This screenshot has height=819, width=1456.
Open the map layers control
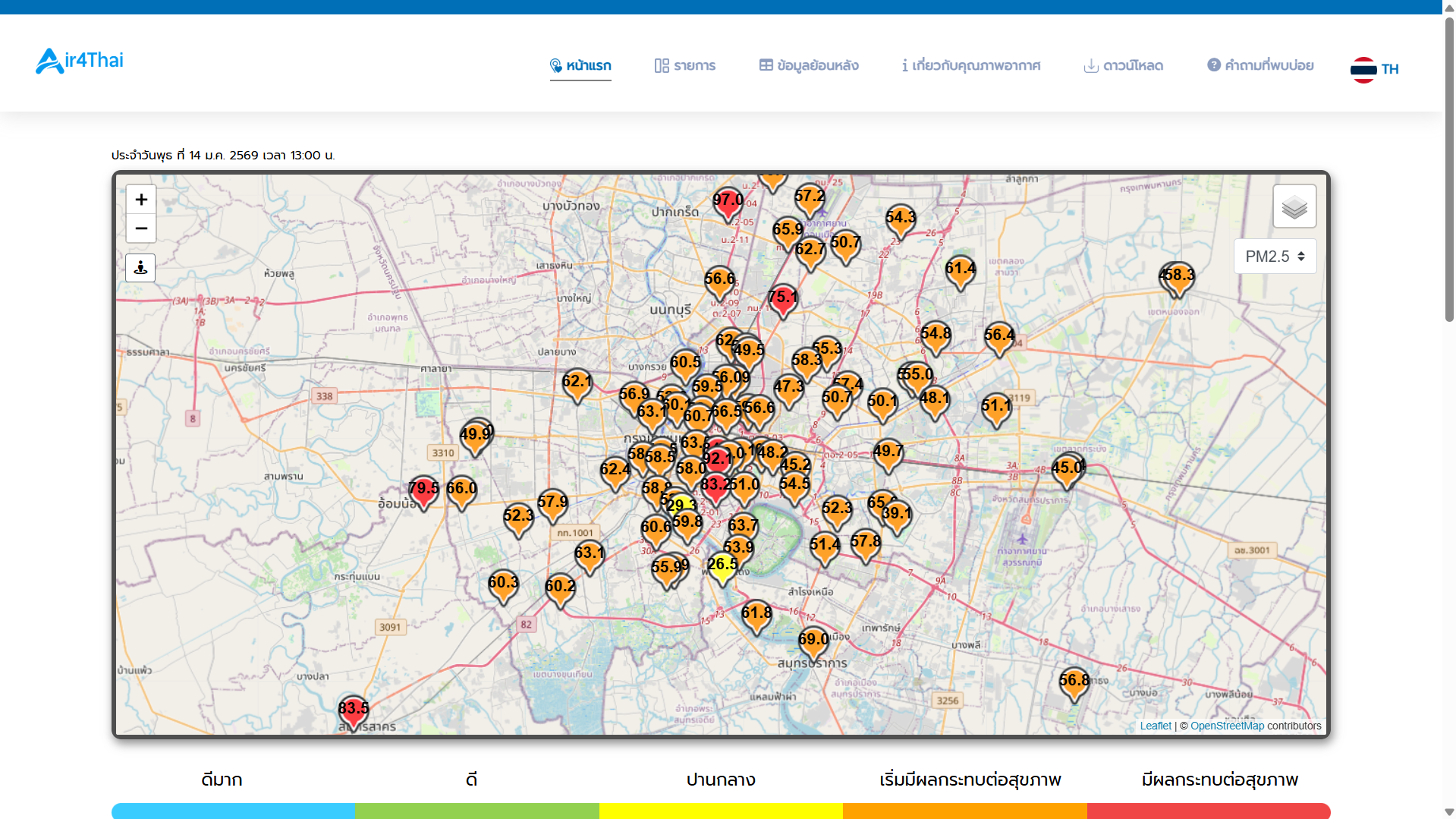point(1294,206)
